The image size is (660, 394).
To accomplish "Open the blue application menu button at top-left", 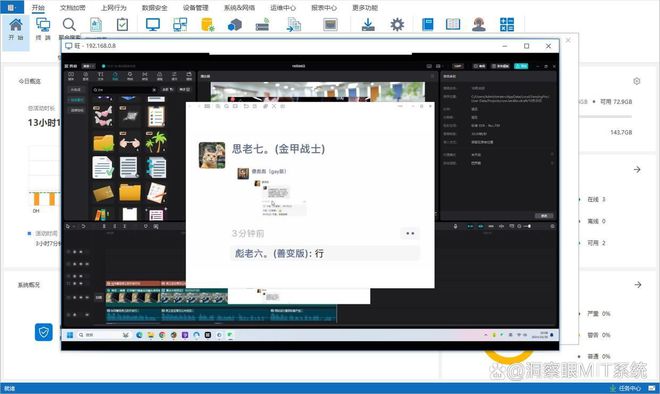I will [x=11, y=7].
